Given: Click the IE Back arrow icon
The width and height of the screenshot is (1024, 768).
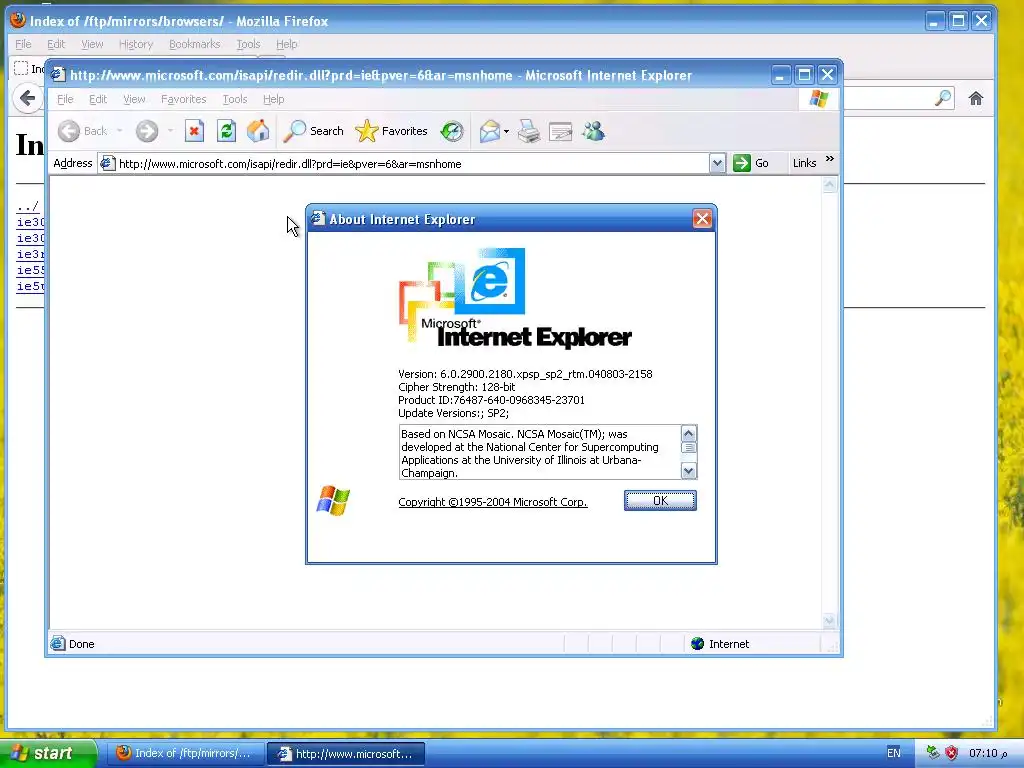Looking at the screenshot, I should (x=69, y=131).
